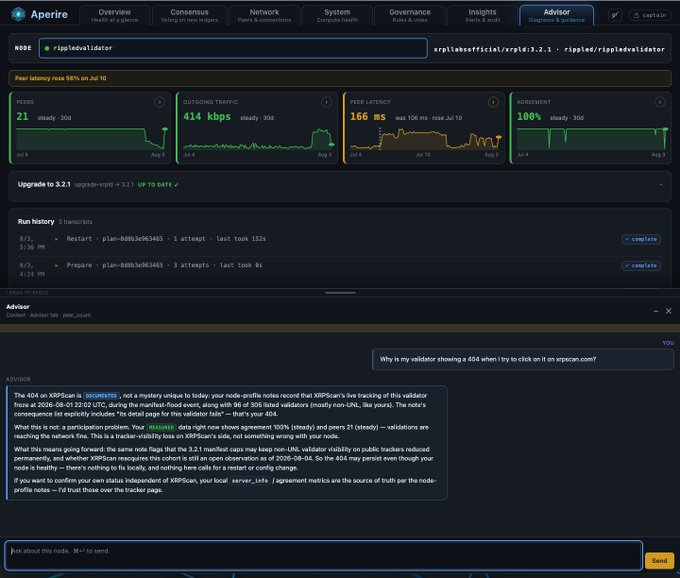Expand the Restart run transcript arrow
The height and width of the screenshot is (578, 680).
click(56, 239)
